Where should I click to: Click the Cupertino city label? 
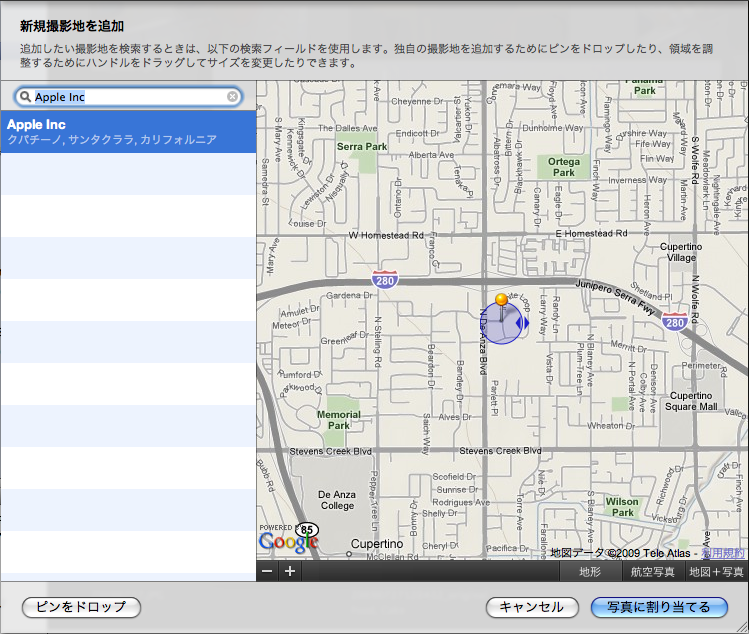coord(377,544)
